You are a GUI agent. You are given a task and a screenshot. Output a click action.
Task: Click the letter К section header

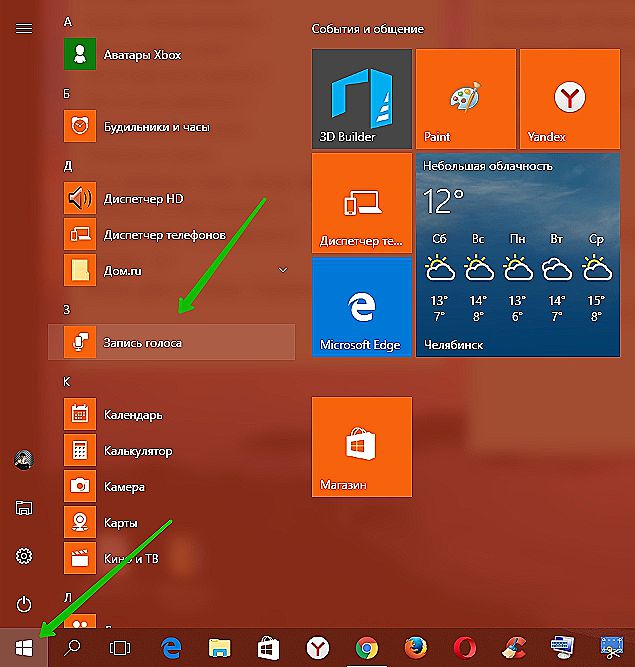(x=67, y=382)
